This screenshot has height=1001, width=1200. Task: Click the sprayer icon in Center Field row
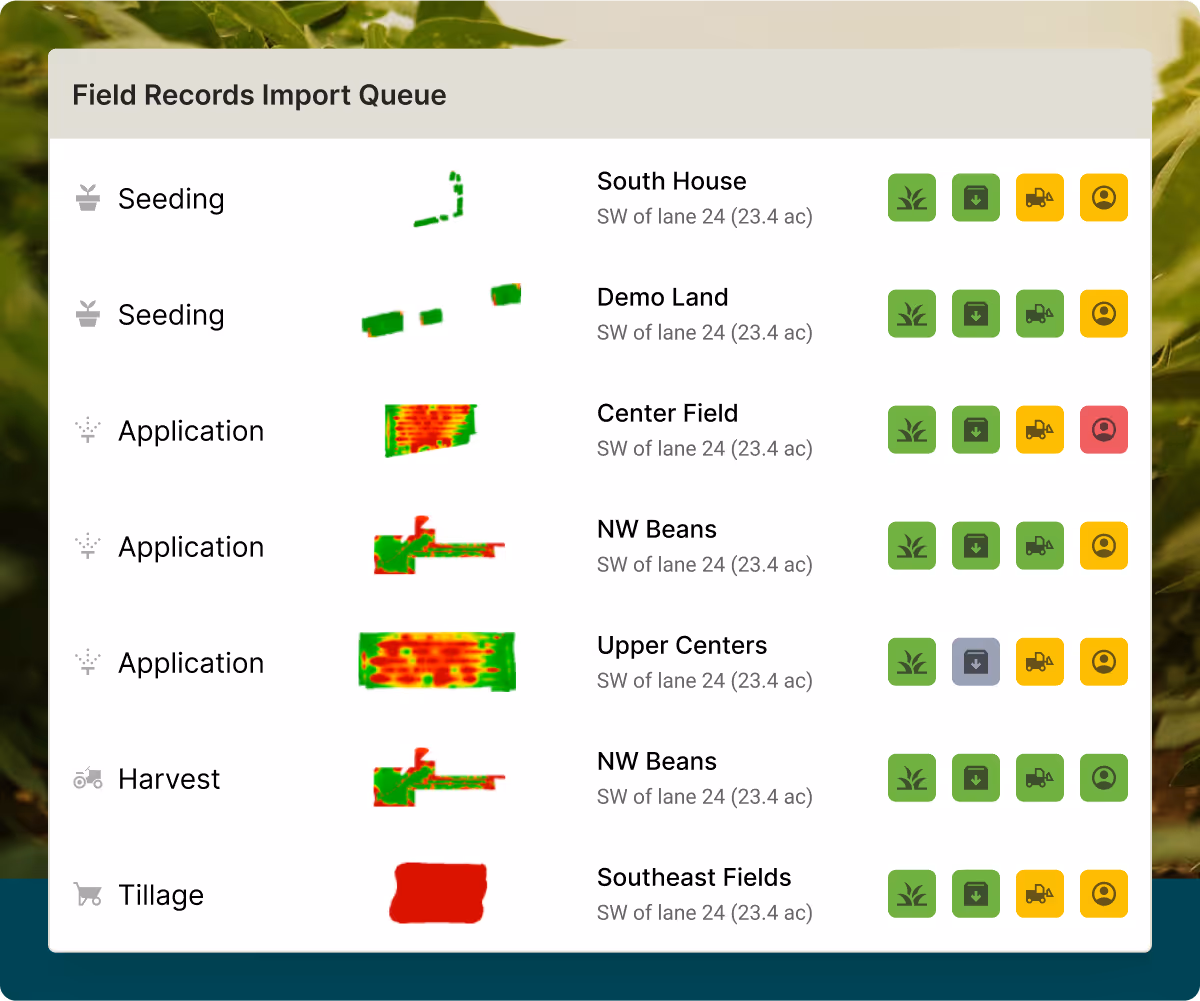[88, 430]
